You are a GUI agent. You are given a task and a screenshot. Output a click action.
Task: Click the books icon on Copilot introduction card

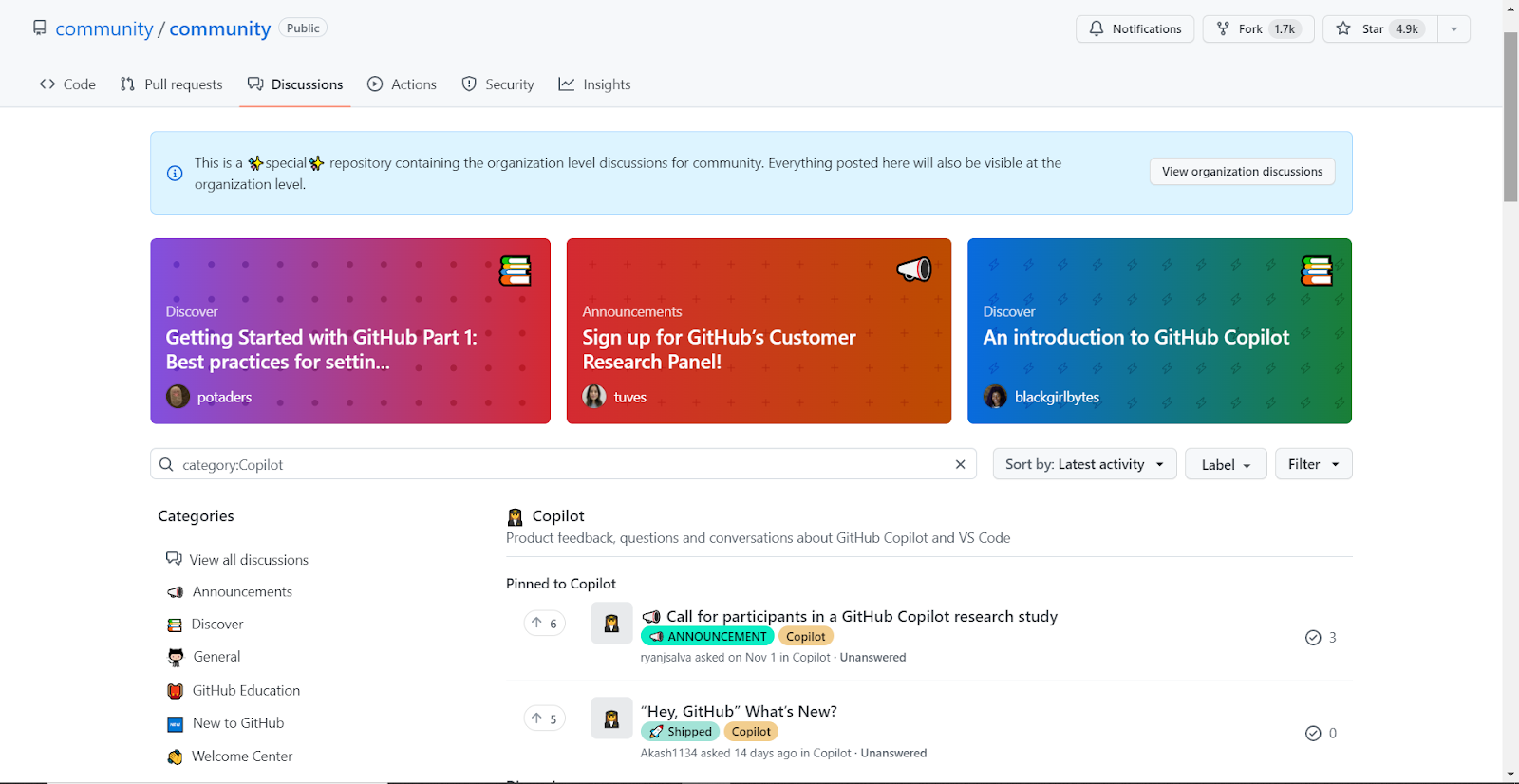(x=1317, y=271)
